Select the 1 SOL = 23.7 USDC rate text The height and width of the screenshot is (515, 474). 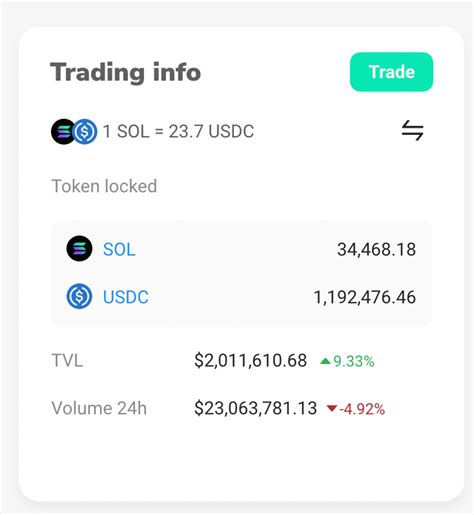point(178,131)
